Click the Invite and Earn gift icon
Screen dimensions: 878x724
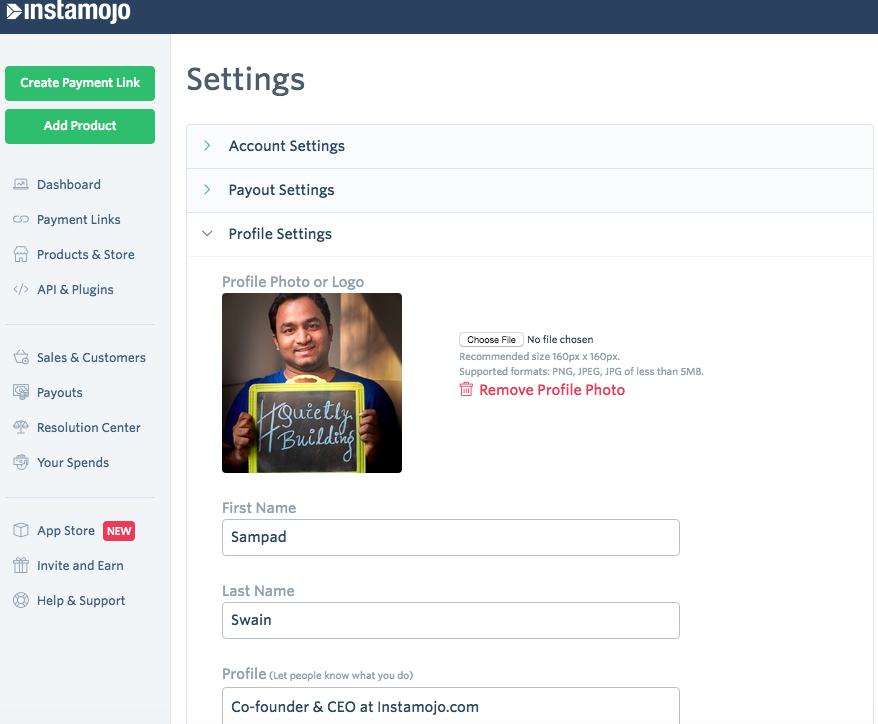click(x=20, y=566)
